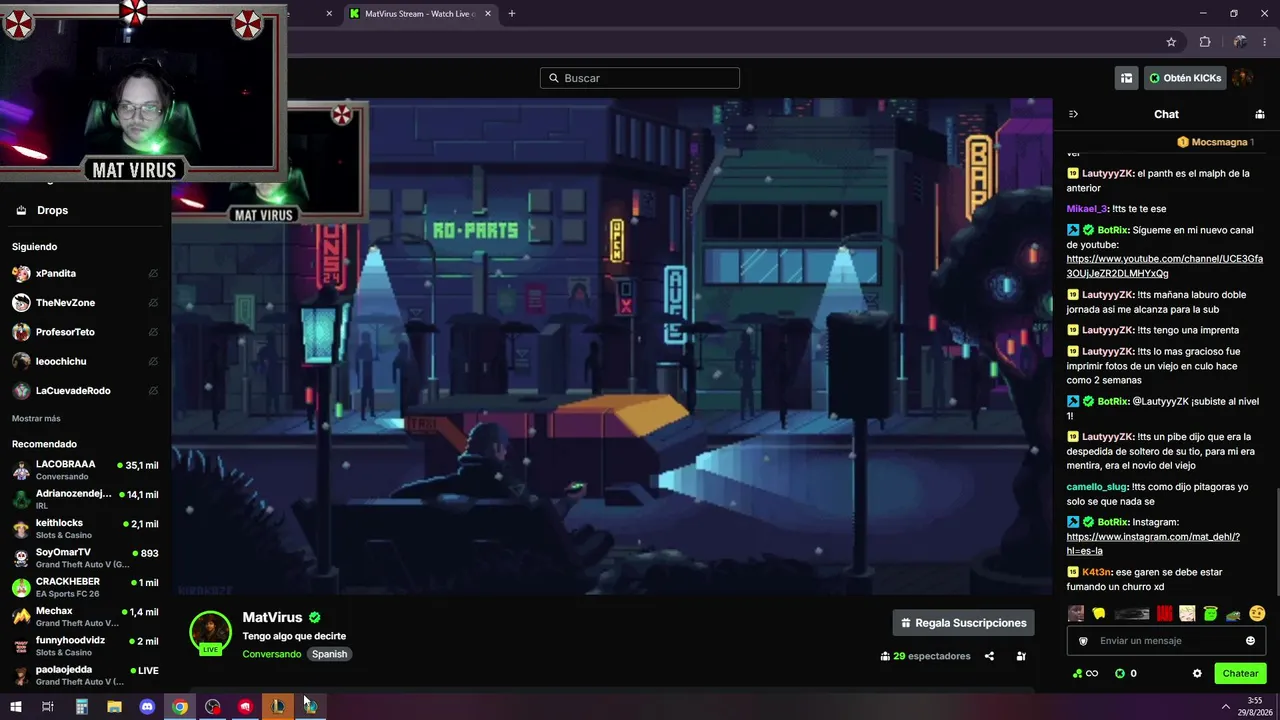Send message with Chatear button
The width and height of the screenshot is (1280, 720).
(1240, 674)
